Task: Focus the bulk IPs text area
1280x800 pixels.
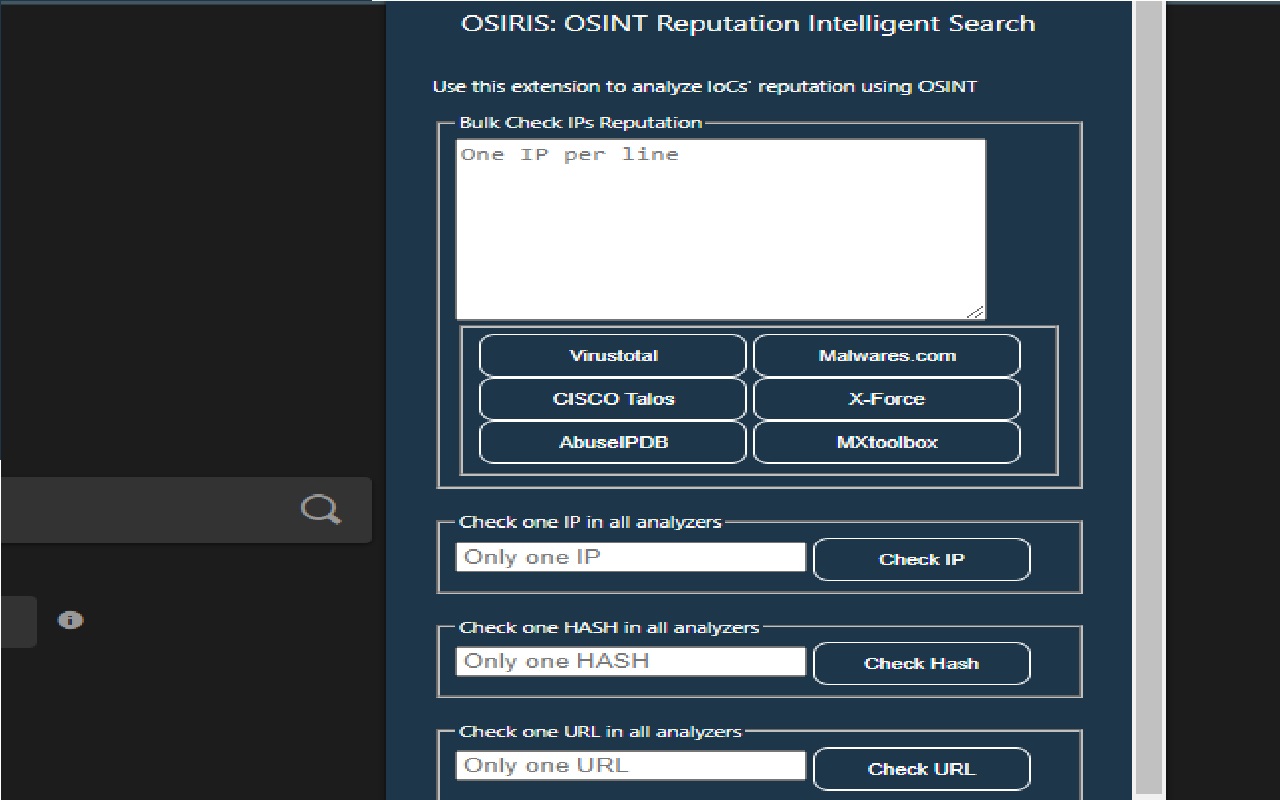Action: tap(721, 229)
